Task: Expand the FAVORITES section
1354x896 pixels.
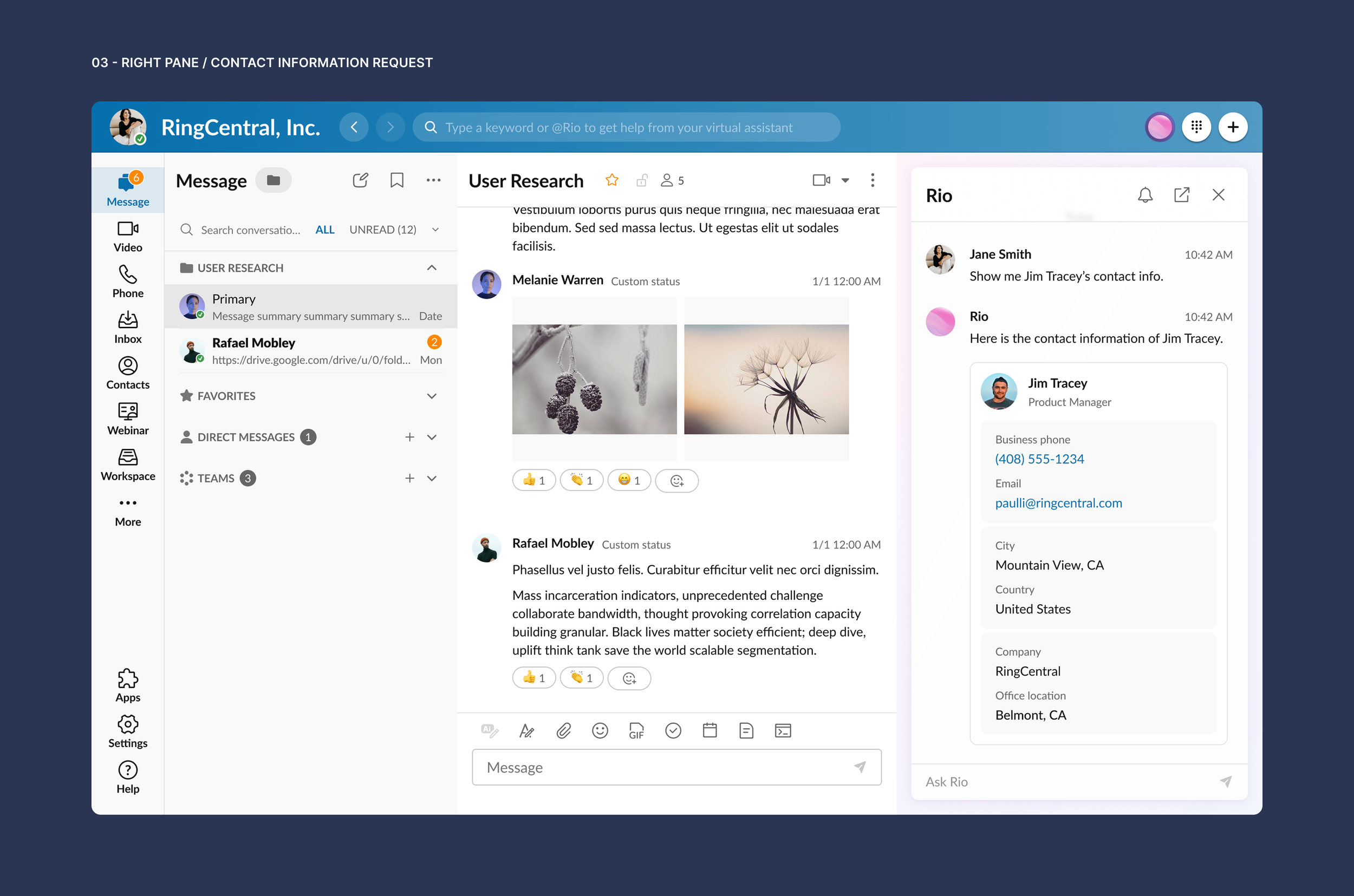Action: click(x=432, y=396)
